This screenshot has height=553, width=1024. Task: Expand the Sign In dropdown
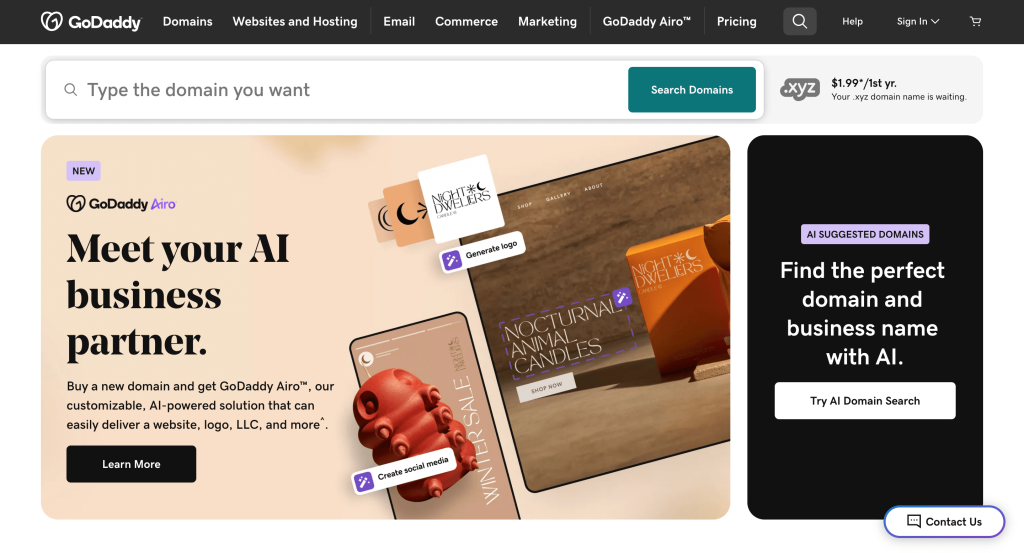[x=918, y=22]
